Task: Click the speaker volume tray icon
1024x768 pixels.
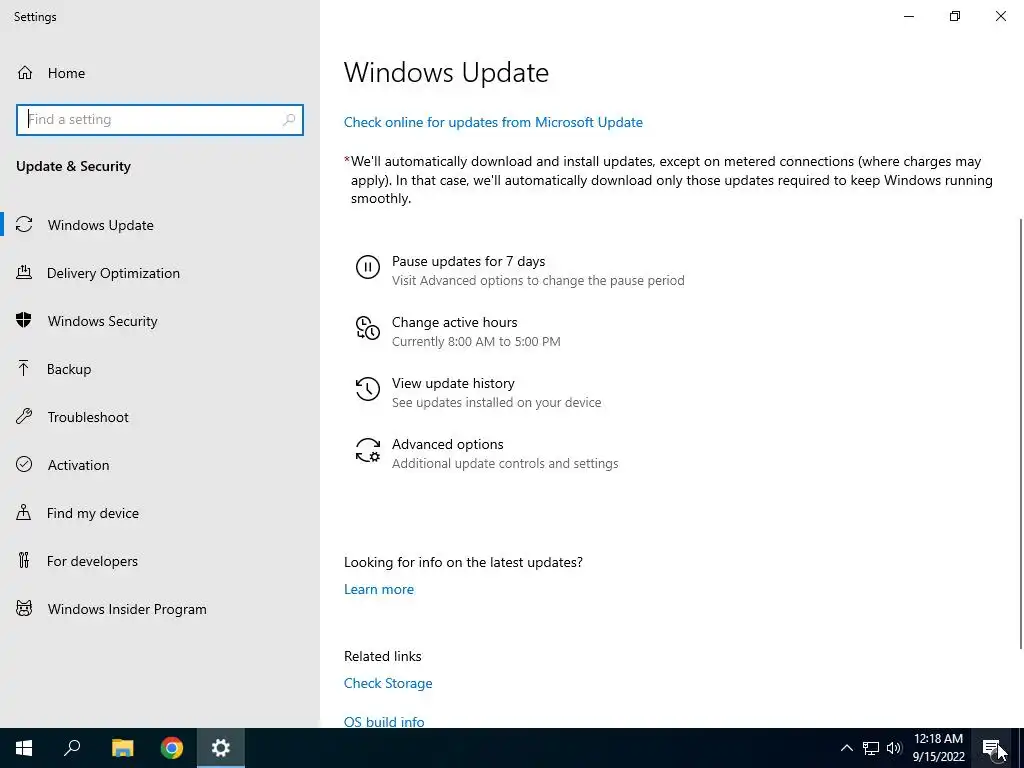Action: (894, 748)
